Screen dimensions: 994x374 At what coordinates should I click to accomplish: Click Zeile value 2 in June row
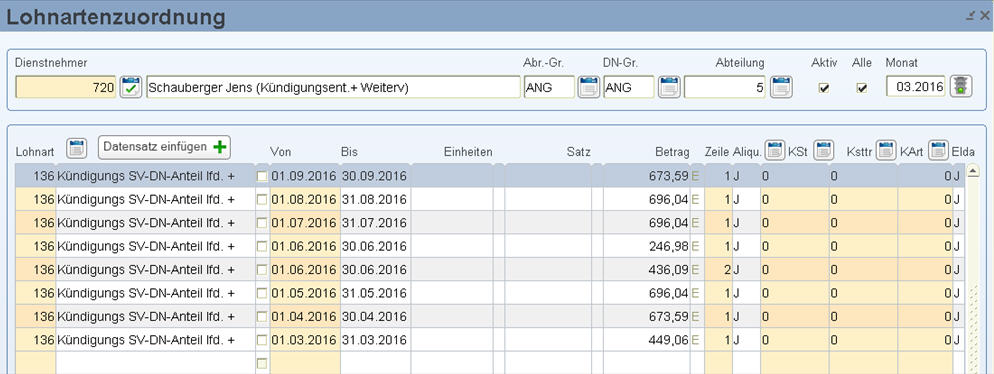[x=718, y=270]
